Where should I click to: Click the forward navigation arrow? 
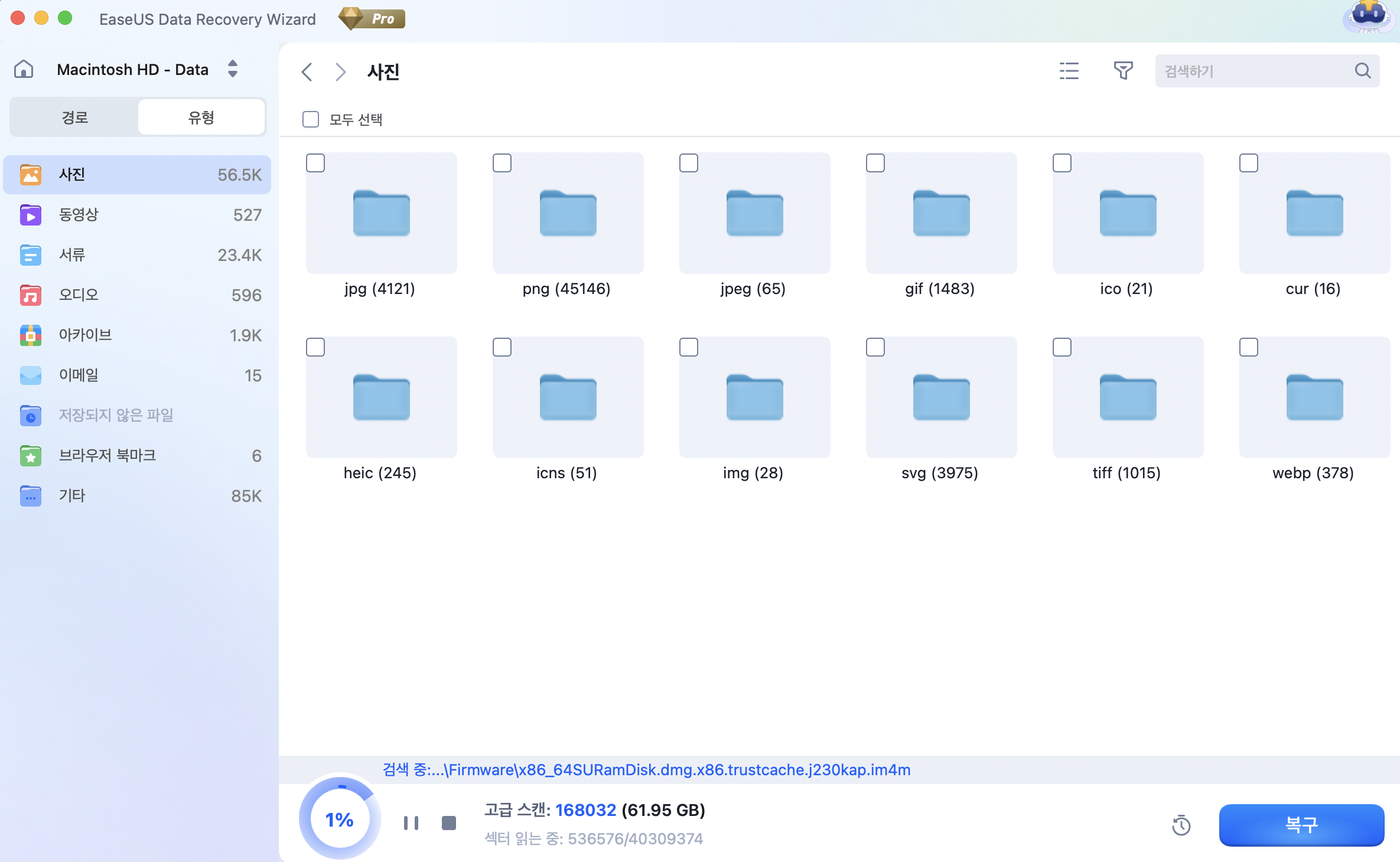pyautogui.click(x=340, y=71)
